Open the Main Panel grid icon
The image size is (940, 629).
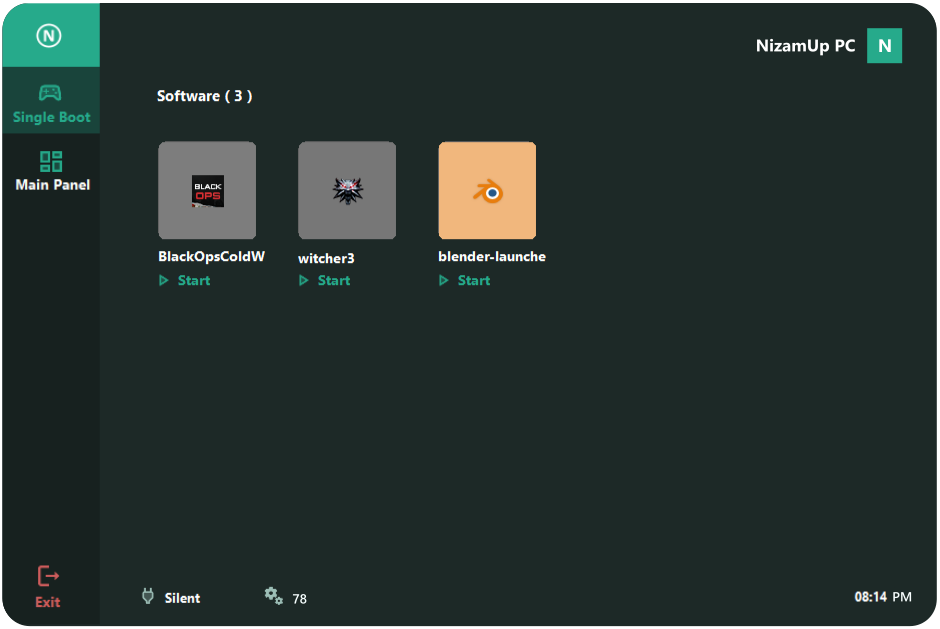tap(51, 161)
